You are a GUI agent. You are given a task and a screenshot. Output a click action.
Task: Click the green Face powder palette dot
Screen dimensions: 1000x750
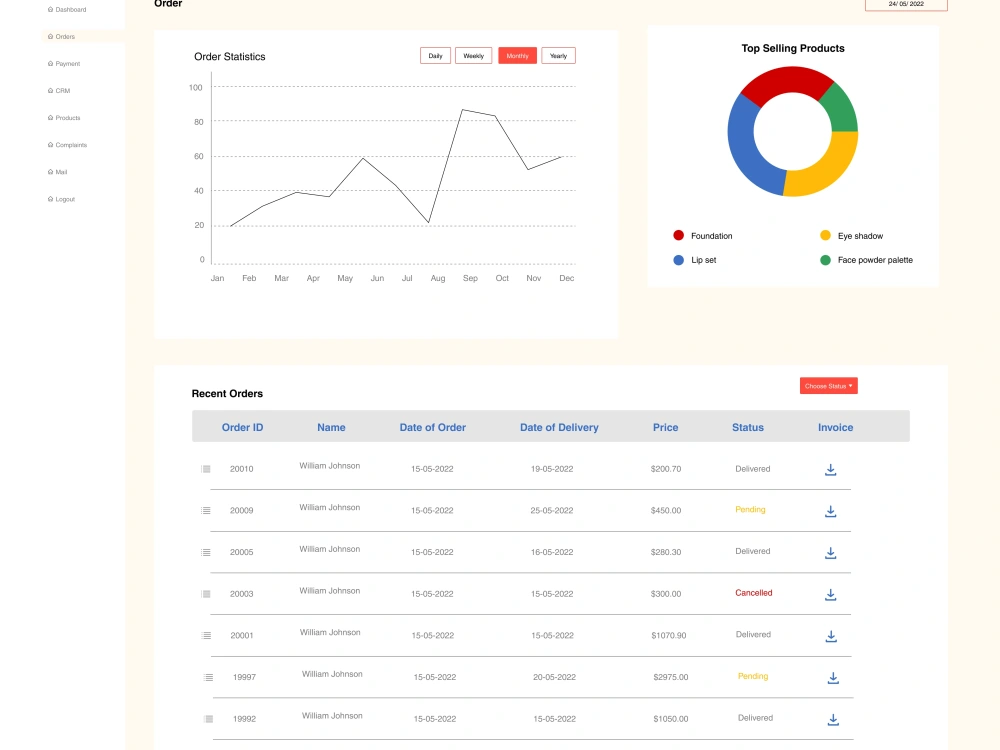[825, 260]
